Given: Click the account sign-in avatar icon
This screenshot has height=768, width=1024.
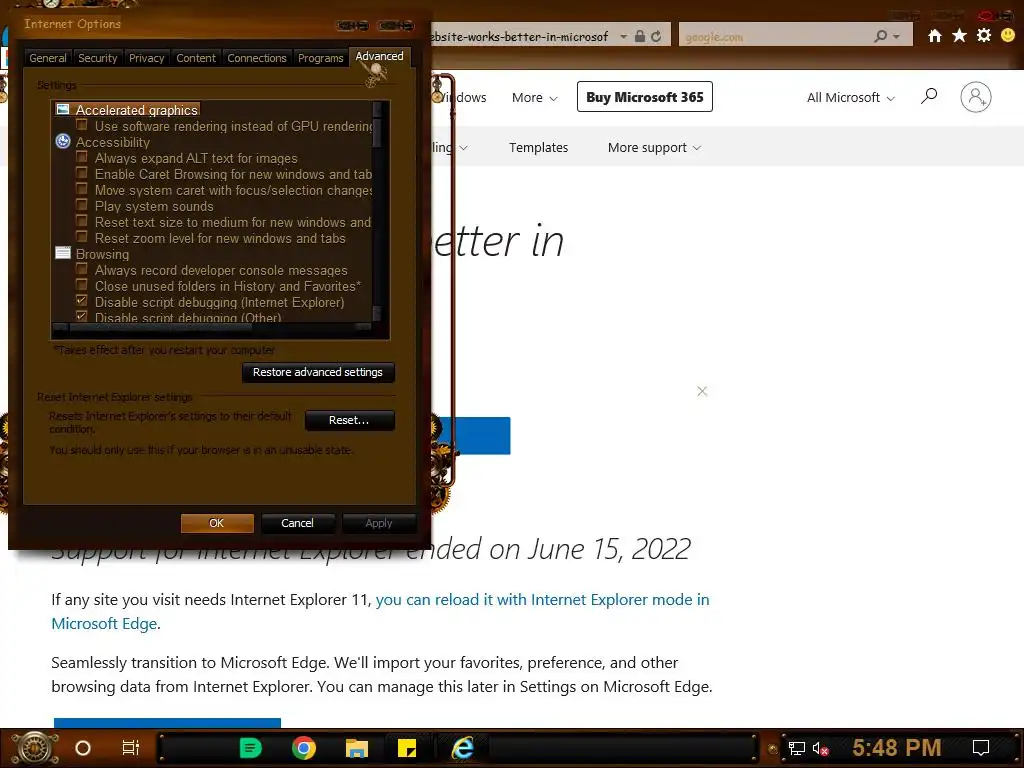Looking at the screenshot, I should coord(976,97).
